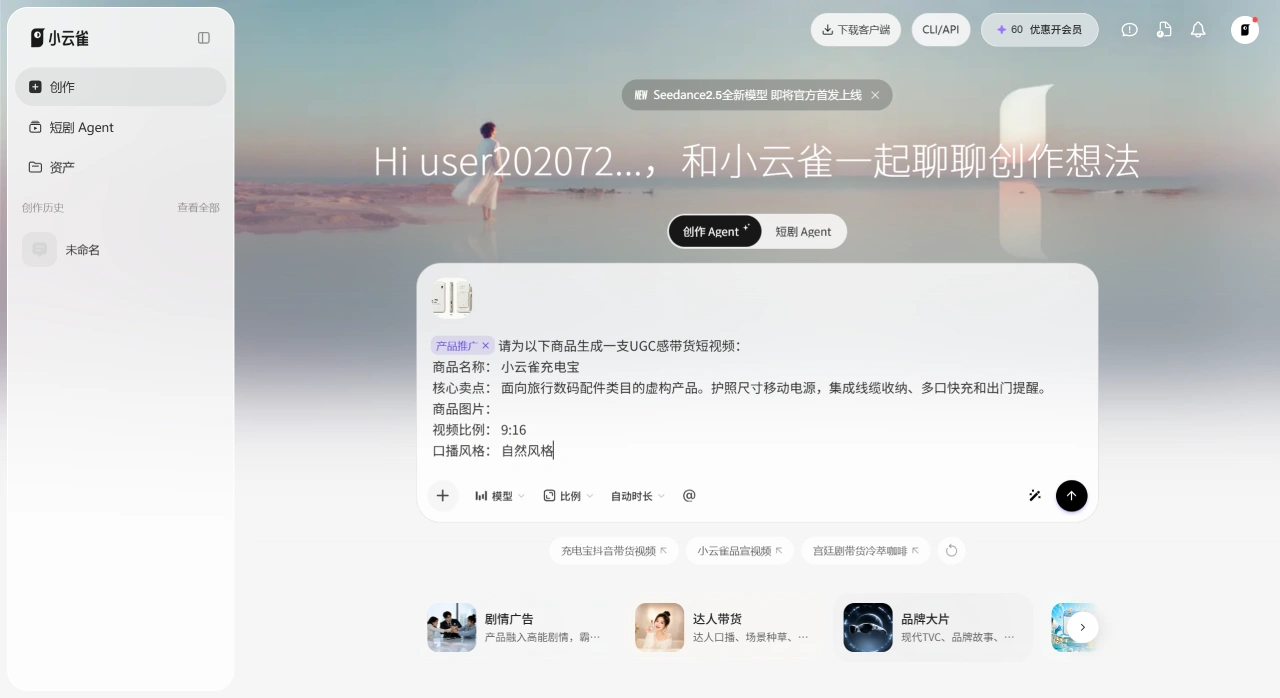1280x698 pixels.
Task: Click the 小云雀 logo in sidebar
Action: click(59, 38)
